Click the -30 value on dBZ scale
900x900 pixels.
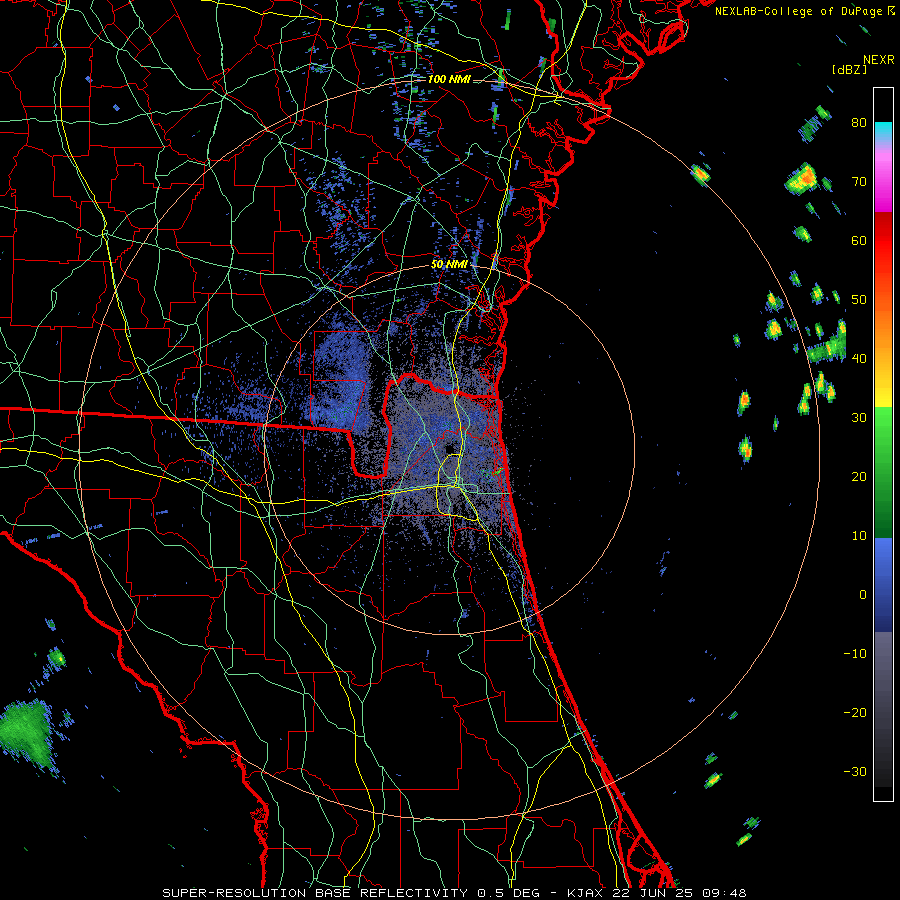(x=855, y=771)
